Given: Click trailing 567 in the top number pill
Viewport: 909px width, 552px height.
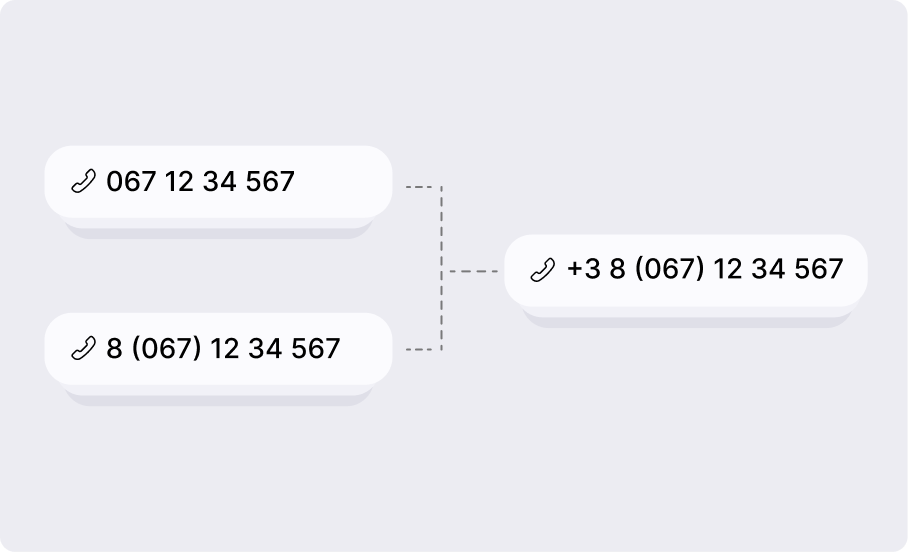Looking at the screenshot, I should click(x=270, y=181).
